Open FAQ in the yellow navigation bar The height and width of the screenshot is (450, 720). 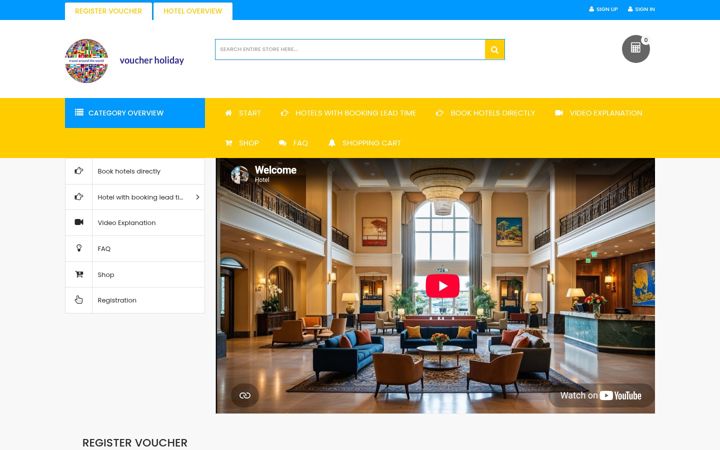300,143
